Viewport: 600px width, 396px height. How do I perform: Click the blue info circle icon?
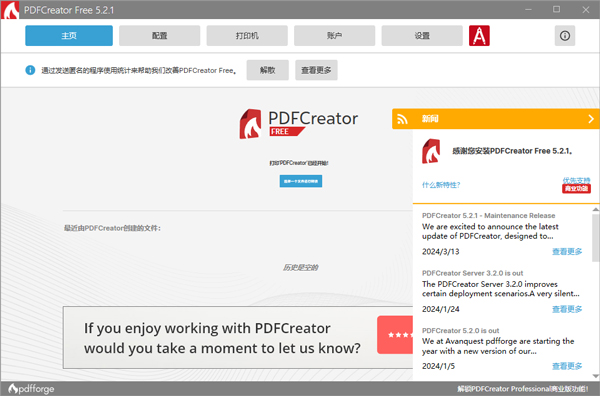(30, 70)
